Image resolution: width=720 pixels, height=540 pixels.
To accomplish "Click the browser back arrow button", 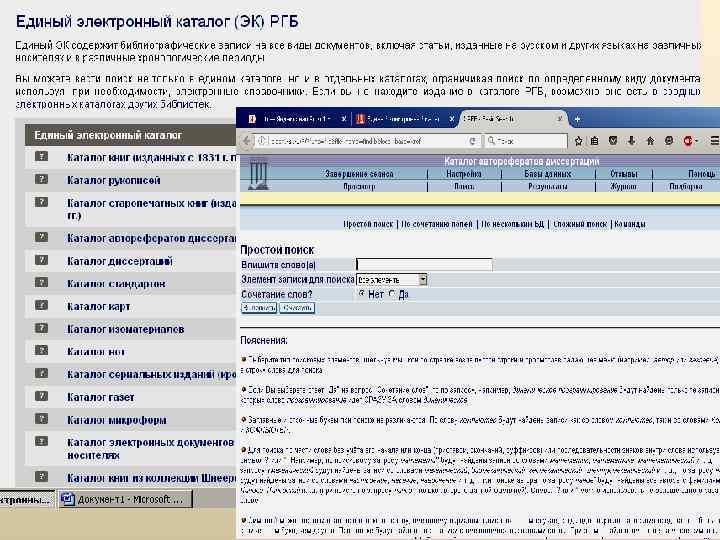I will 246,141.
